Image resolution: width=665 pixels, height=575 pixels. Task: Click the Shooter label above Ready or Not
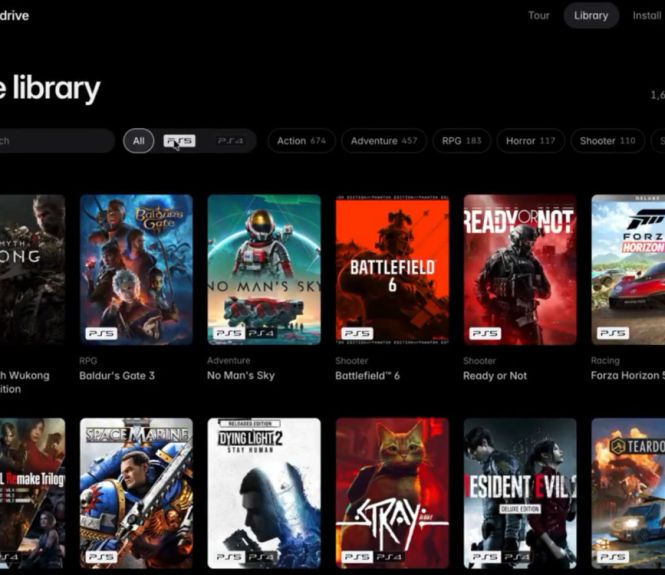pos(480,361)
